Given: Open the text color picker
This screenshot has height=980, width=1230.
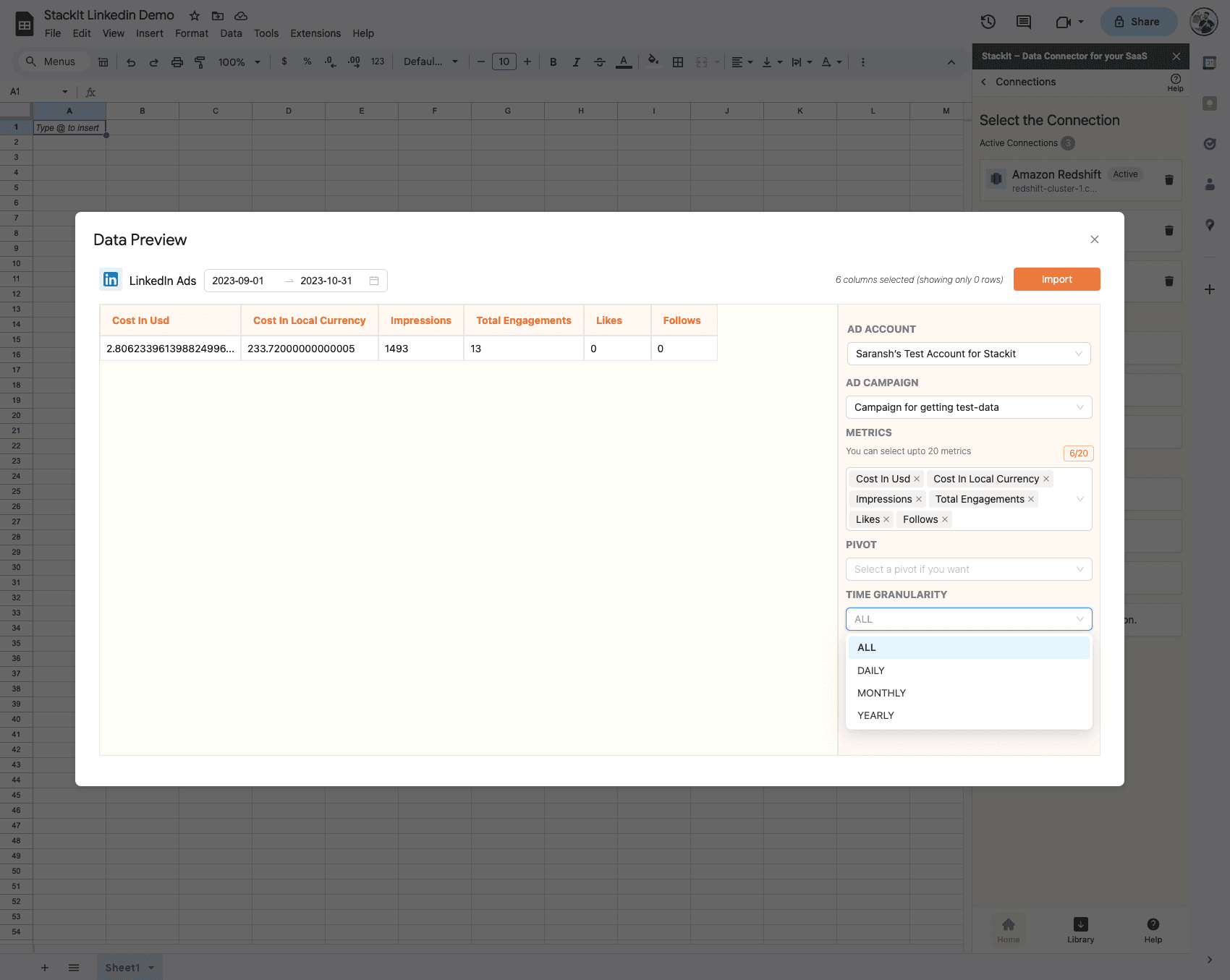Looking at the screenshot, I should 624,62.
